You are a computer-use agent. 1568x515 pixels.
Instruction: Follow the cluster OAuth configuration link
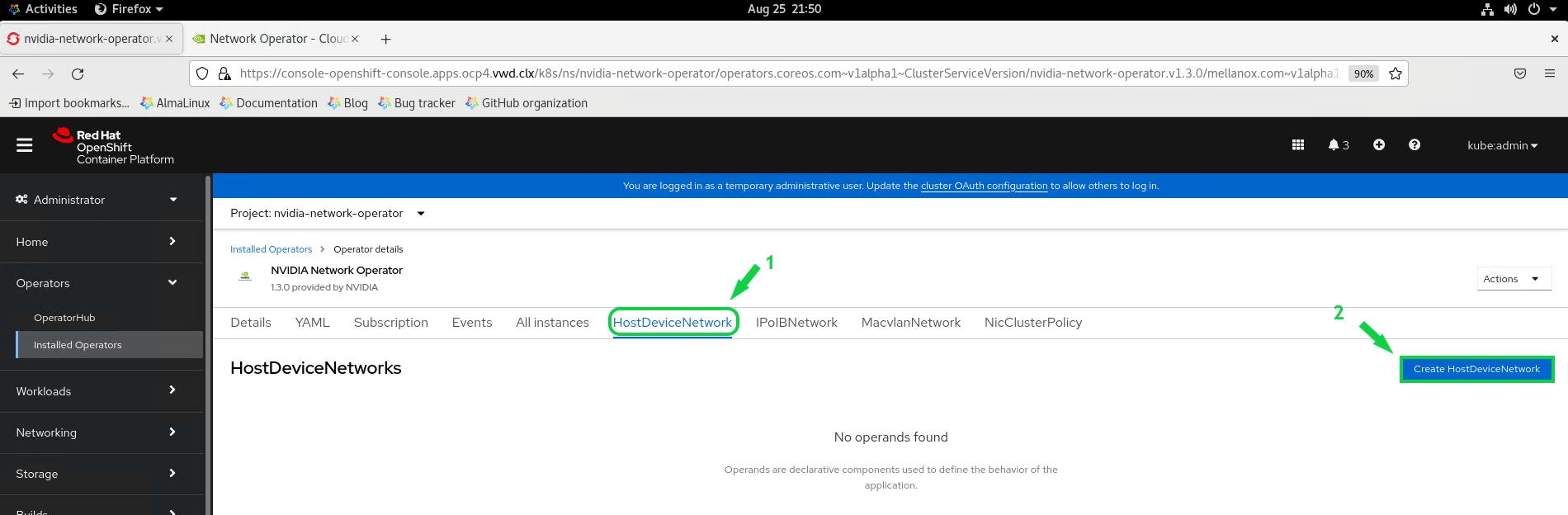[984, 186]
